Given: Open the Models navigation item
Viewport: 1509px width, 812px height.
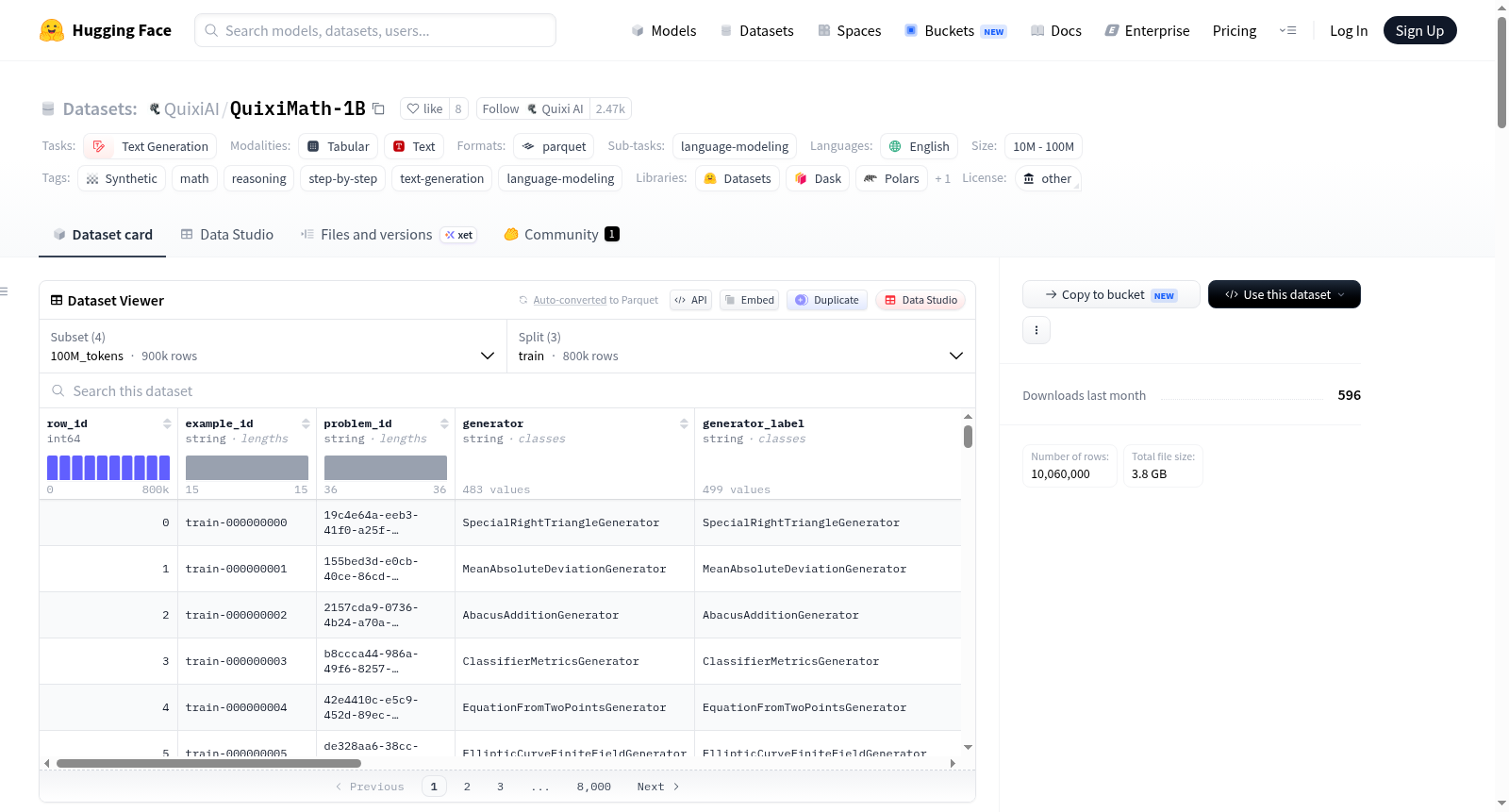Looking at the screenshot, I should click(664, 30).
